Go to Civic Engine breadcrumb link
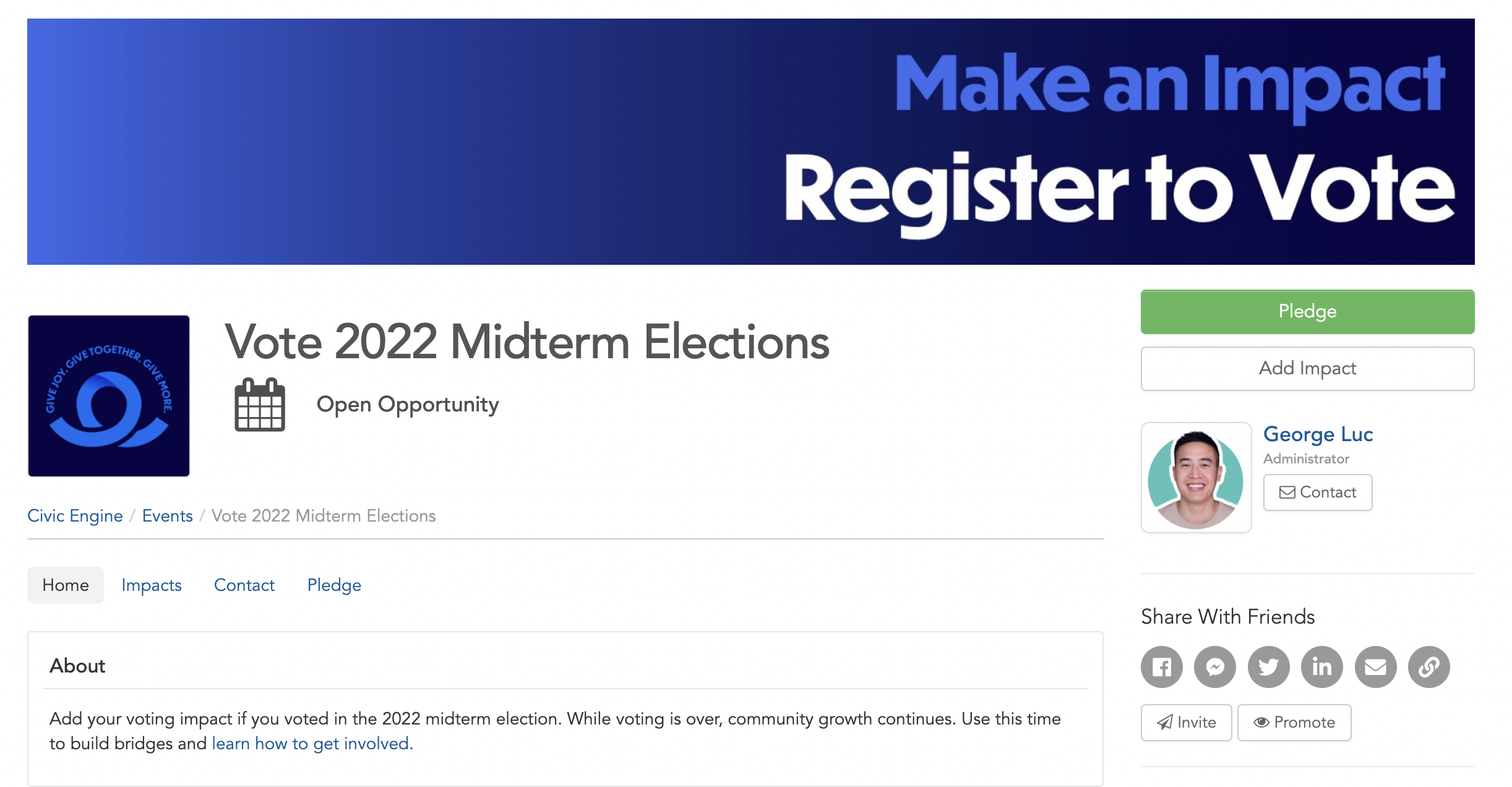 (75, 516)
